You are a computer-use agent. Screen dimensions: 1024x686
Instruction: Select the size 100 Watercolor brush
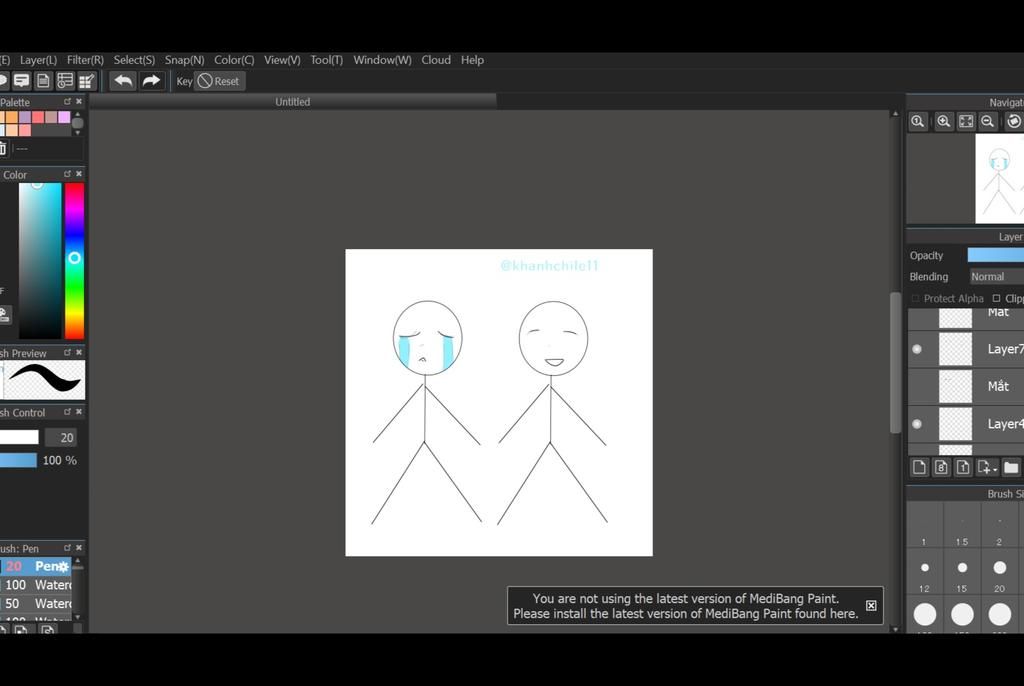coord(35,585)
